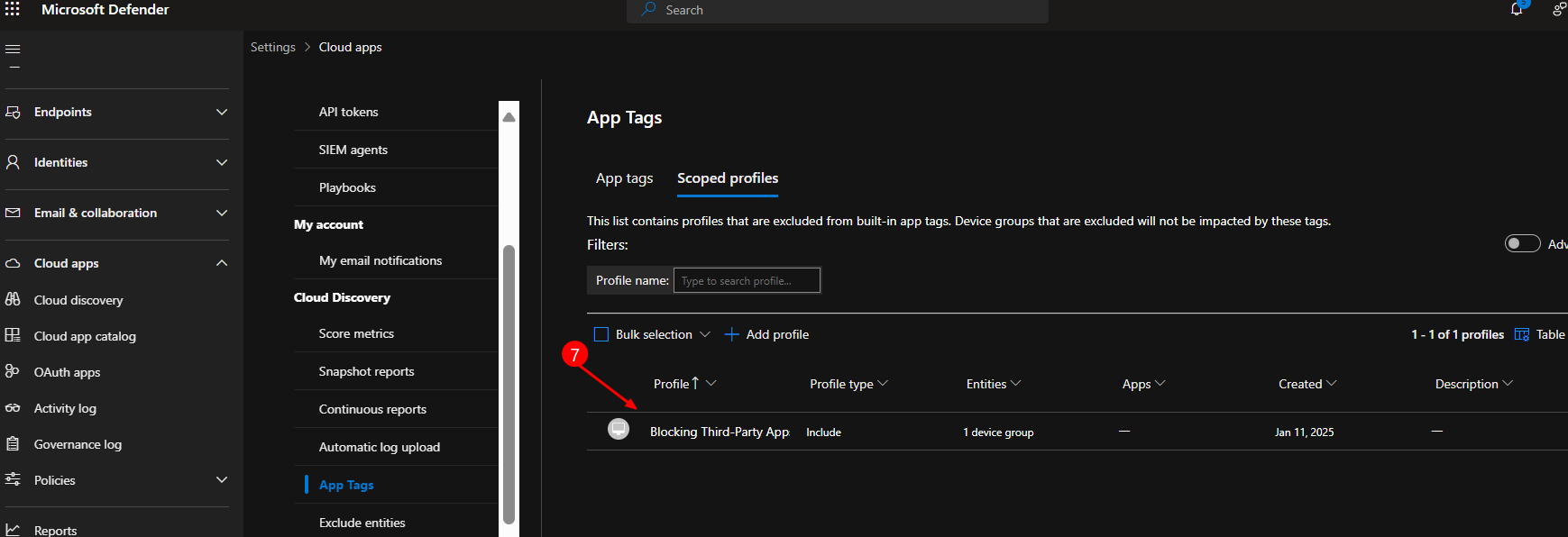The width and height of the screenshot is (1568, 537).
Task: Click the Include profile type cell
Action: [x=823, y=432]
